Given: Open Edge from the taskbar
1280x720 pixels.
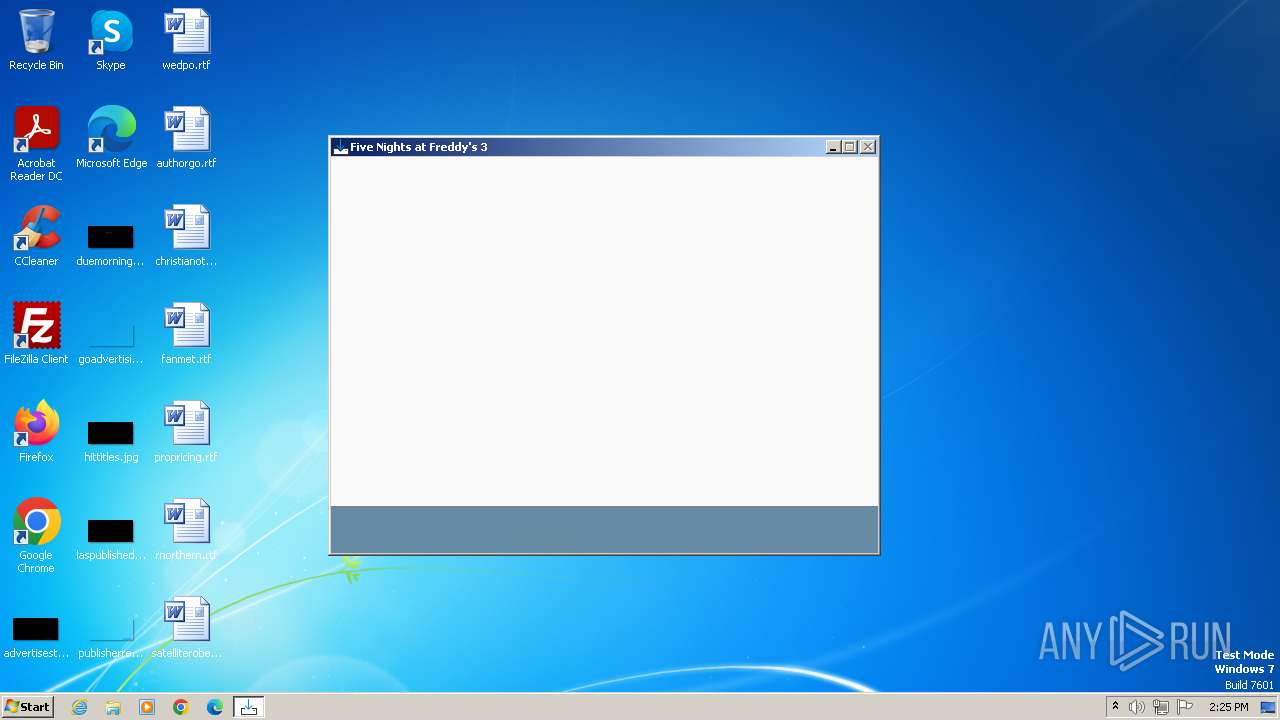Looking at the screenshot, I should 215,707.
